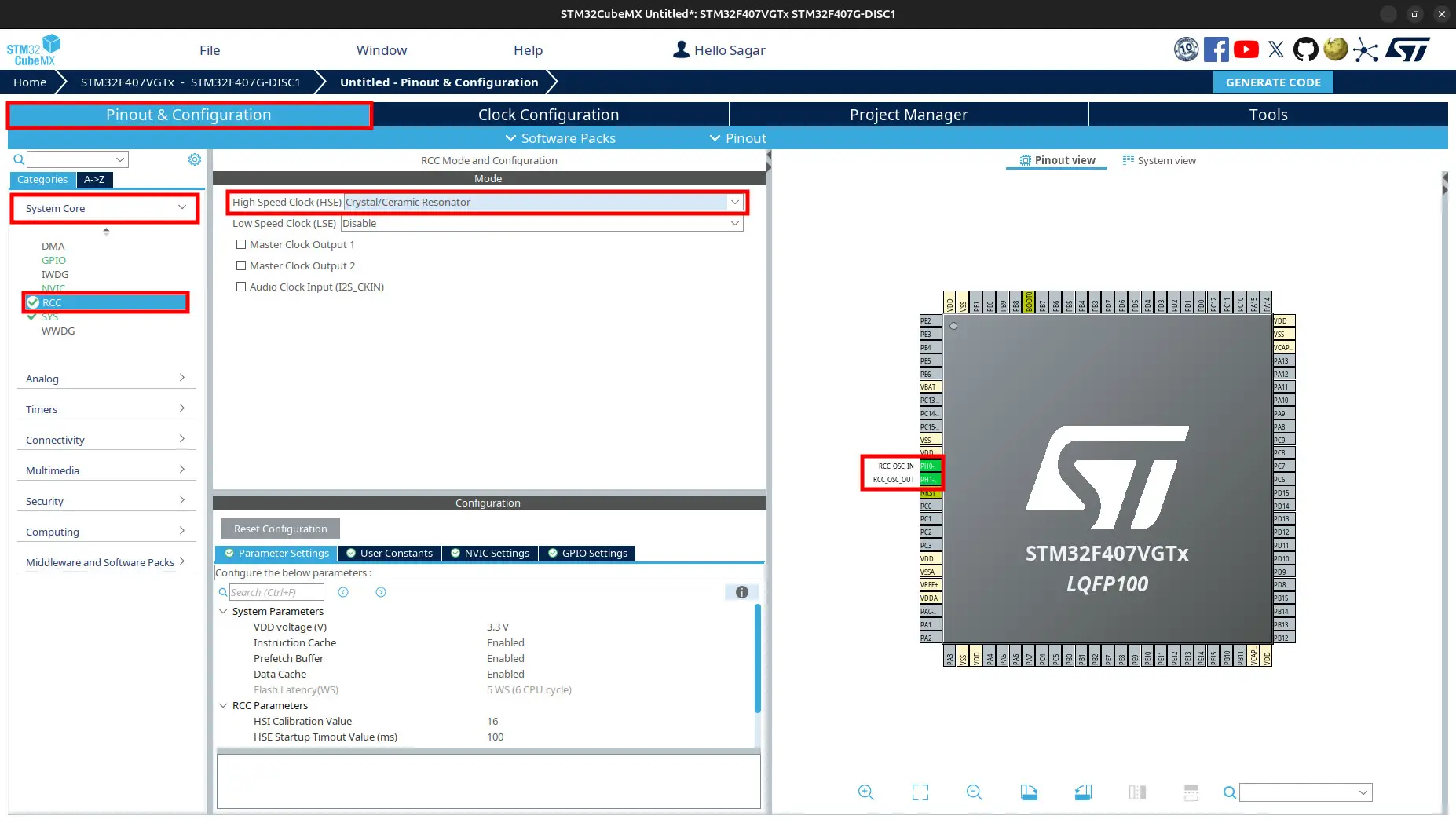The height and width of the screenshot is (823, 1456).
Task: Click the peripheral search magnifier icon
Action: [19, 159]
